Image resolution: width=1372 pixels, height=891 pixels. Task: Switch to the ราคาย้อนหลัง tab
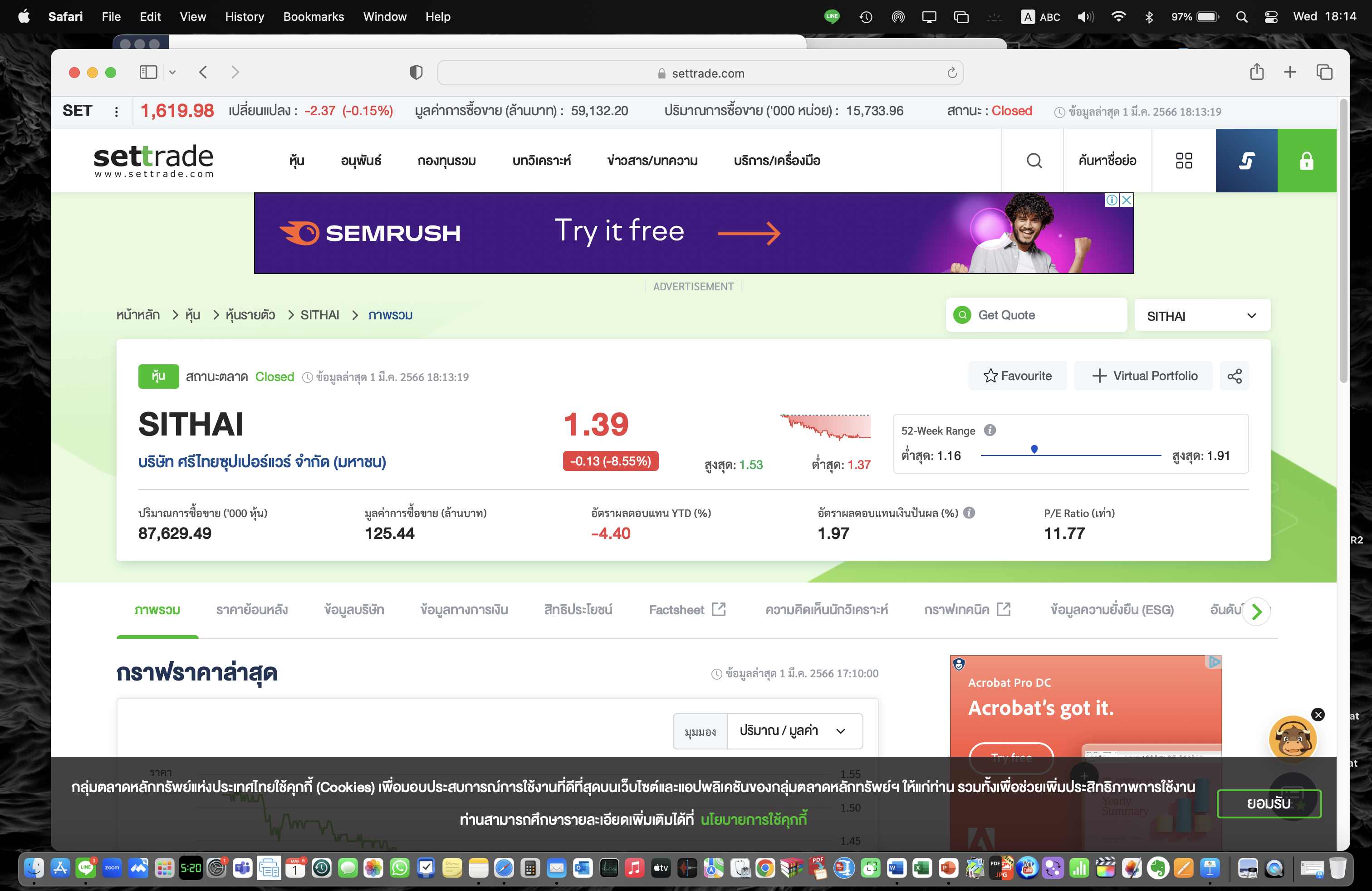click(x=252, y=610)
